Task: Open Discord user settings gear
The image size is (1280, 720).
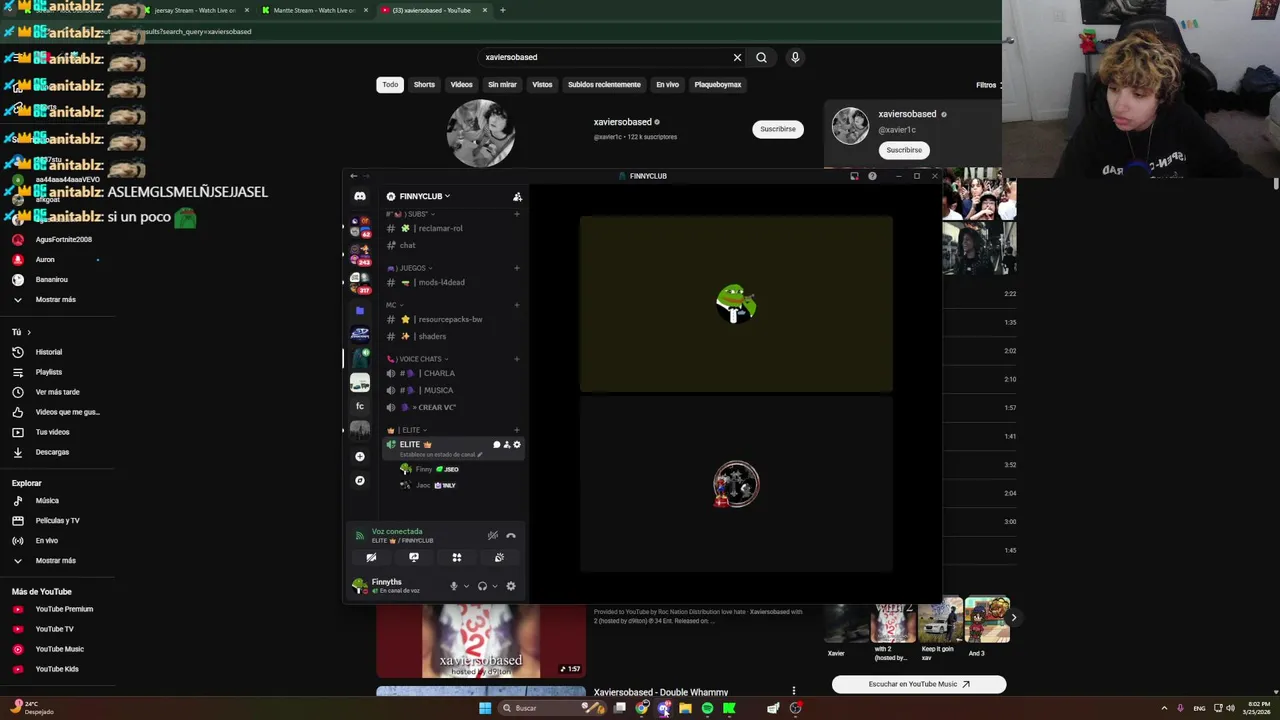Action: coord(511,586)
